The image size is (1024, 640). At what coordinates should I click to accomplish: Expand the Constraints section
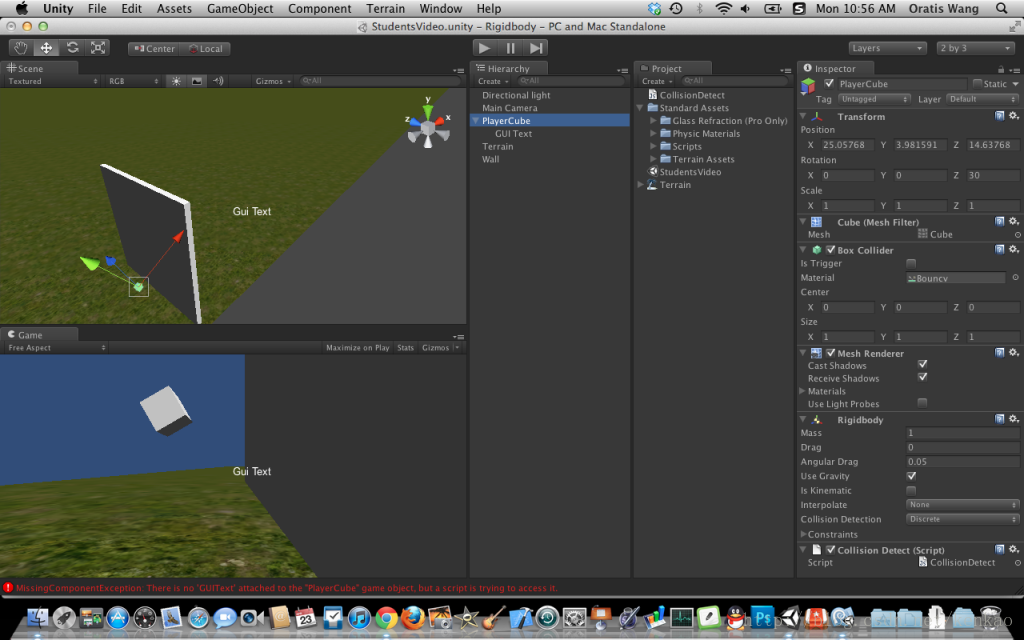tap(803, 534)
